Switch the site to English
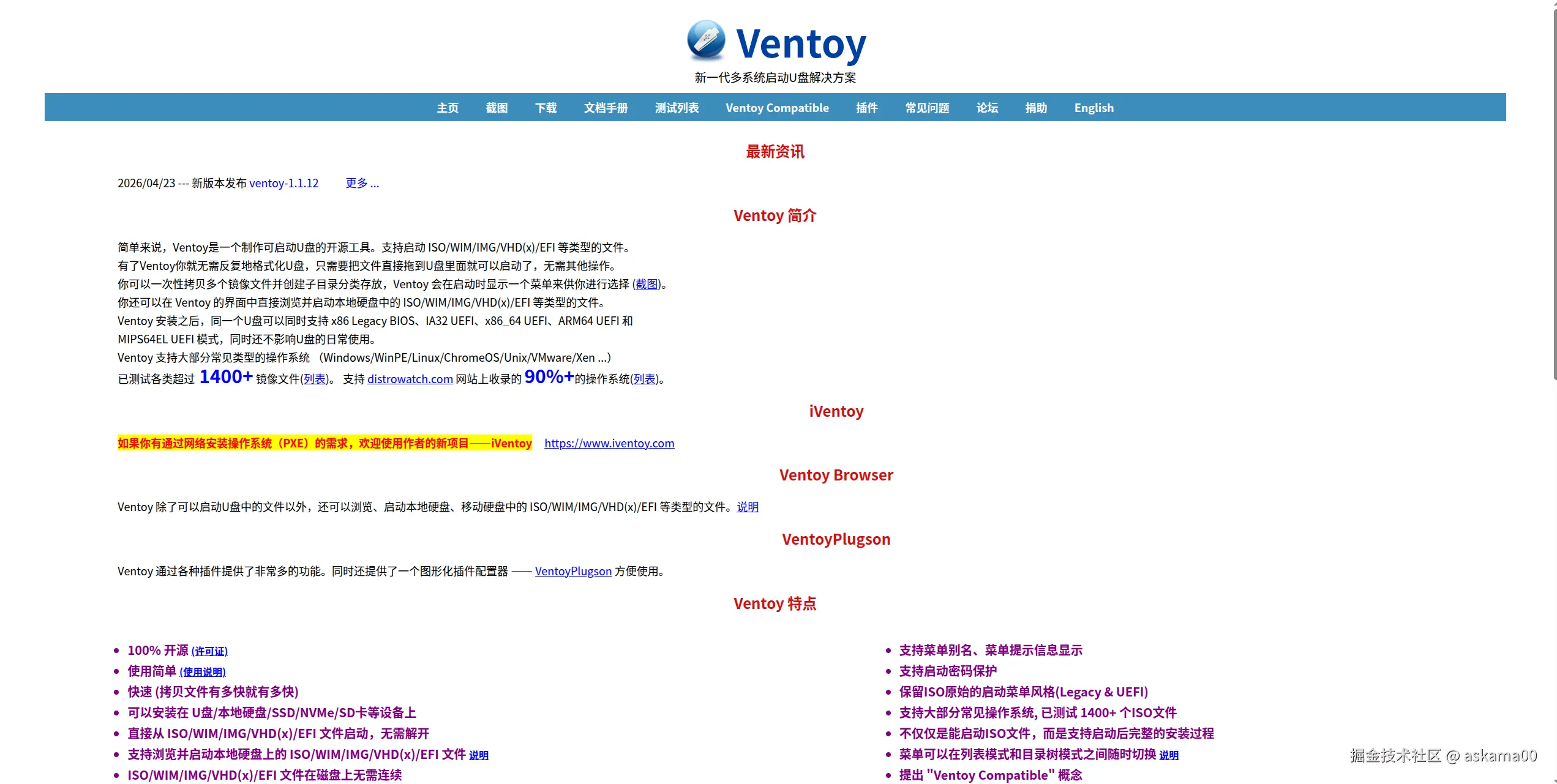This screenshot has height=784, width=1557. click(x=1094, y=108)
